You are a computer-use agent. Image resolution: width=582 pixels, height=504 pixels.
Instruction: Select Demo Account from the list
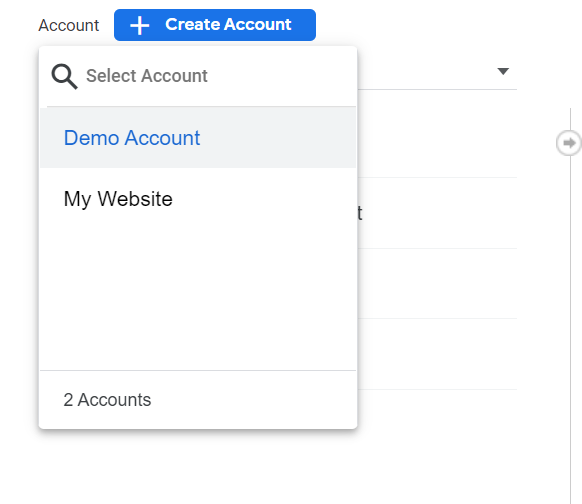[132, 138]
